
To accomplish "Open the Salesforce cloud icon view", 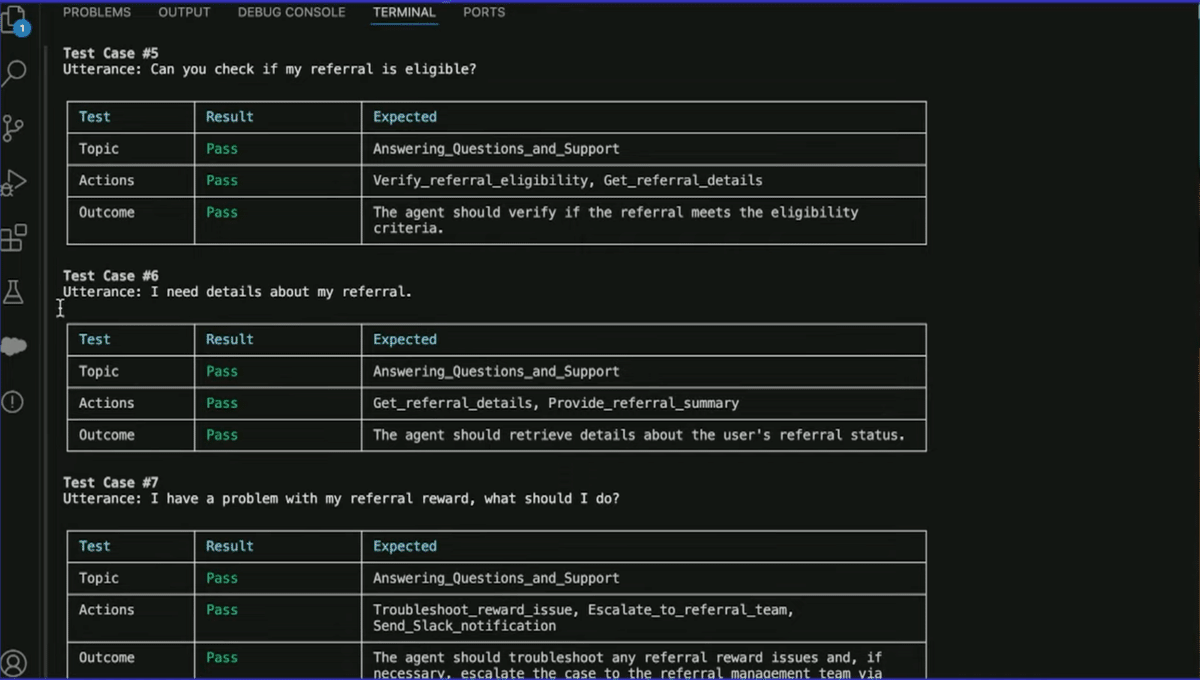I will click(x=14, y=346).
